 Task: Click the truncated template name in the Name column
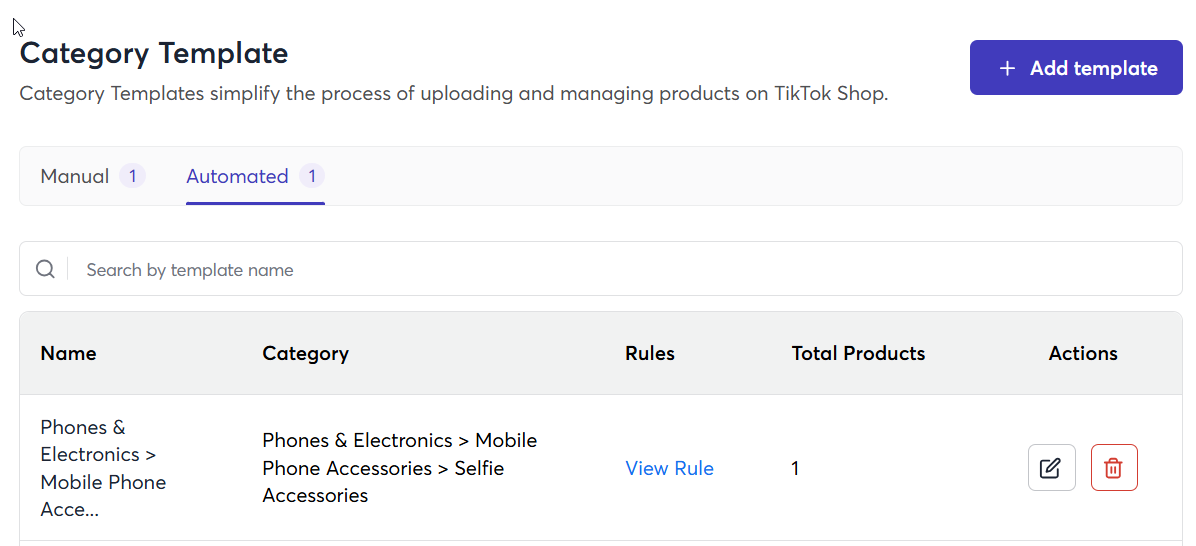tap(103, 468)
